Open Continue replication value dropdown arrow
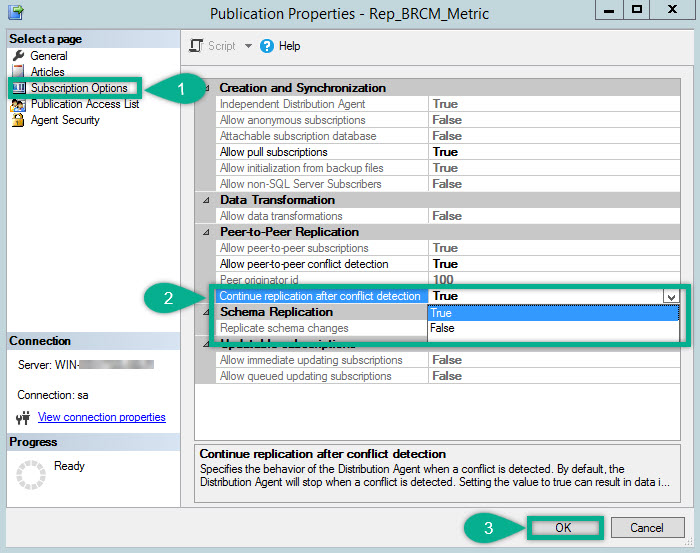 pos(671,296)
